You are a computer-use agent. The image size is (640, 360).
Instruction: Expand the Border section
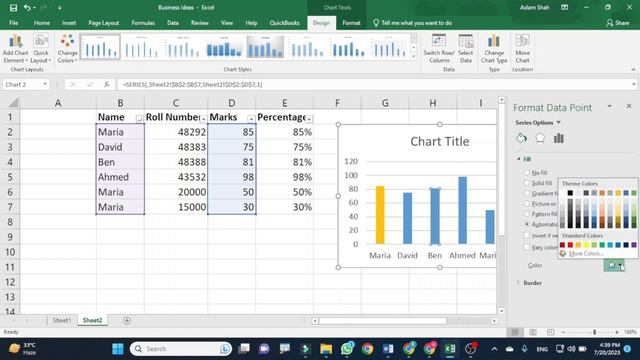tap(519, 282)
